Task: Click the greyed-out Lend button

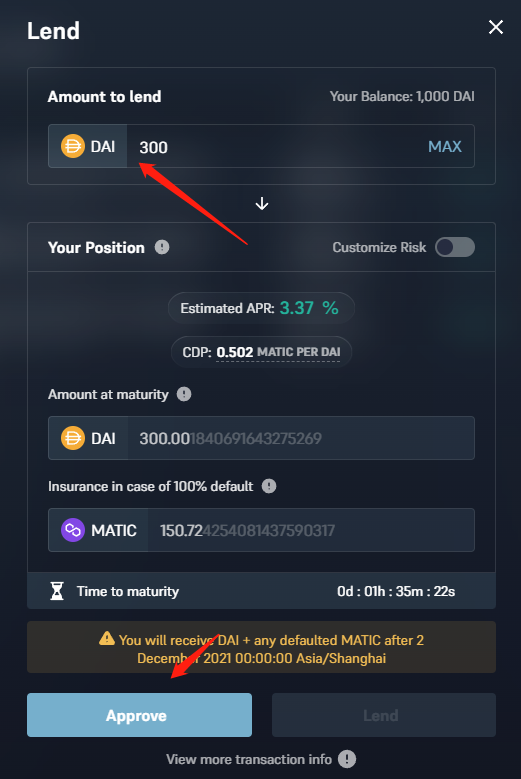Action: point(383,715)
